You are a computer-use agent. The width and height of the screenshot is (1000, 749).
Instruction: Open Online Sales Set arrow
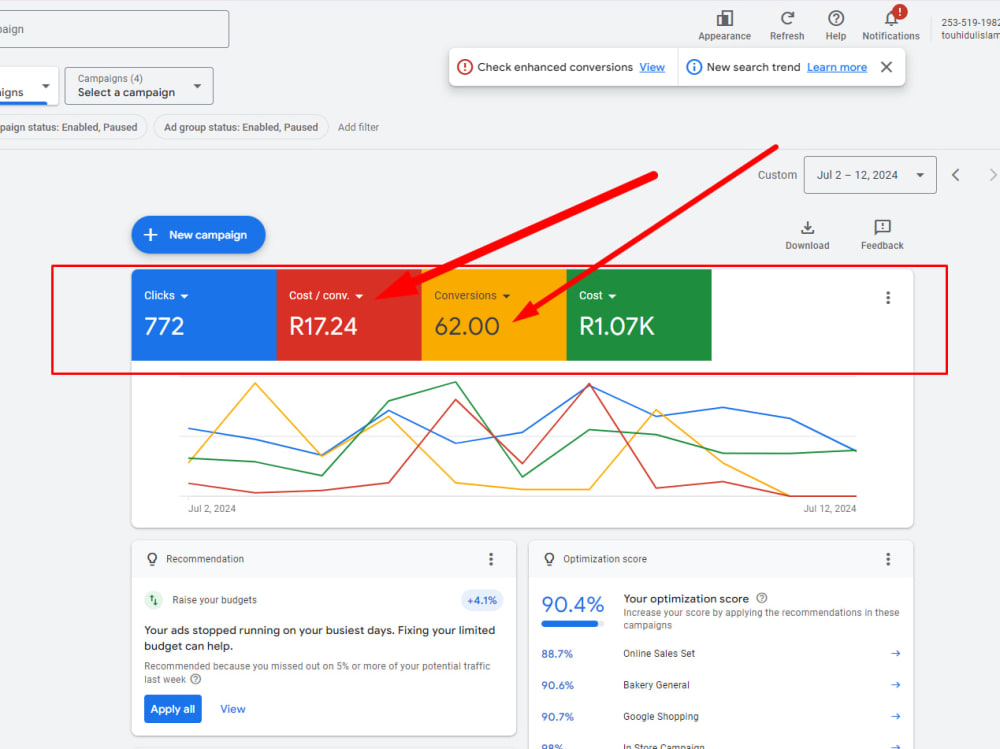[895, 653]
